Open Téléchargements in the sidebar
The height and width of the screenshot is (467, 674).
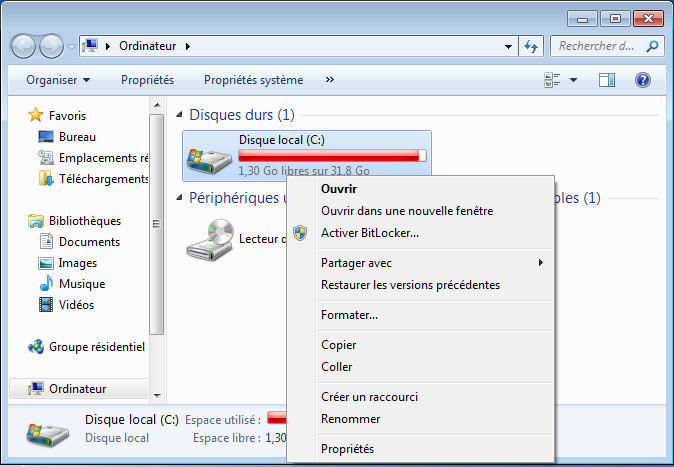coord(104,179)
